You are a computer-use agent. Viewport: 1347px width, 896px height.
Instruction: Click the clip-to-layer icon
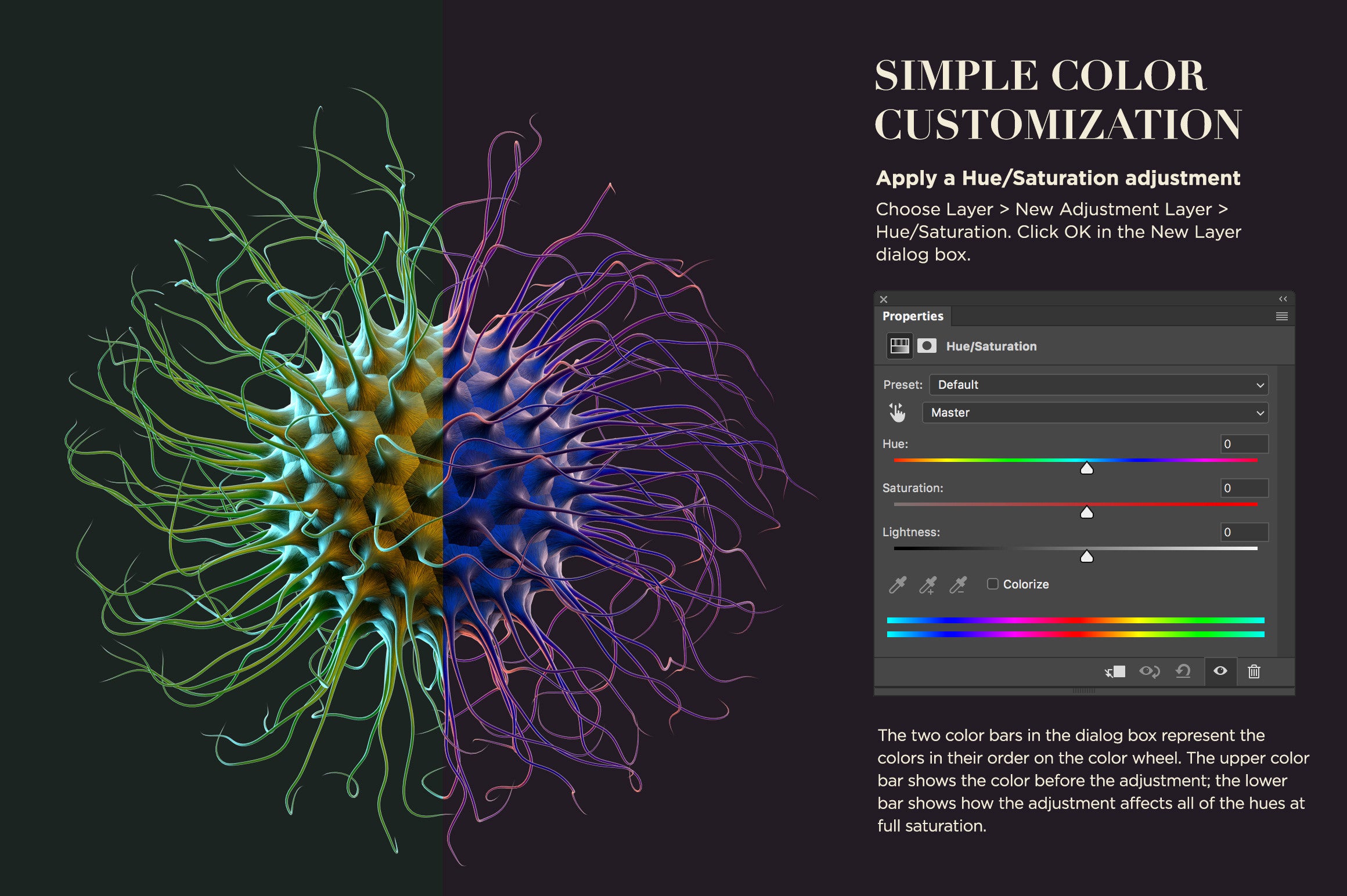pyautogui.click(x=1115, y=671)
